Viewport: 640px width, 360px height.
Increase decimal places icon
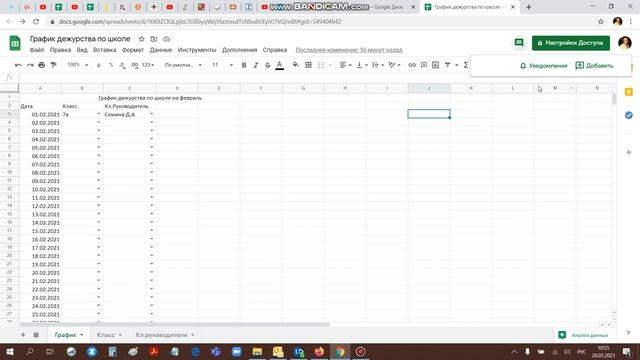[x=134, y=65]
